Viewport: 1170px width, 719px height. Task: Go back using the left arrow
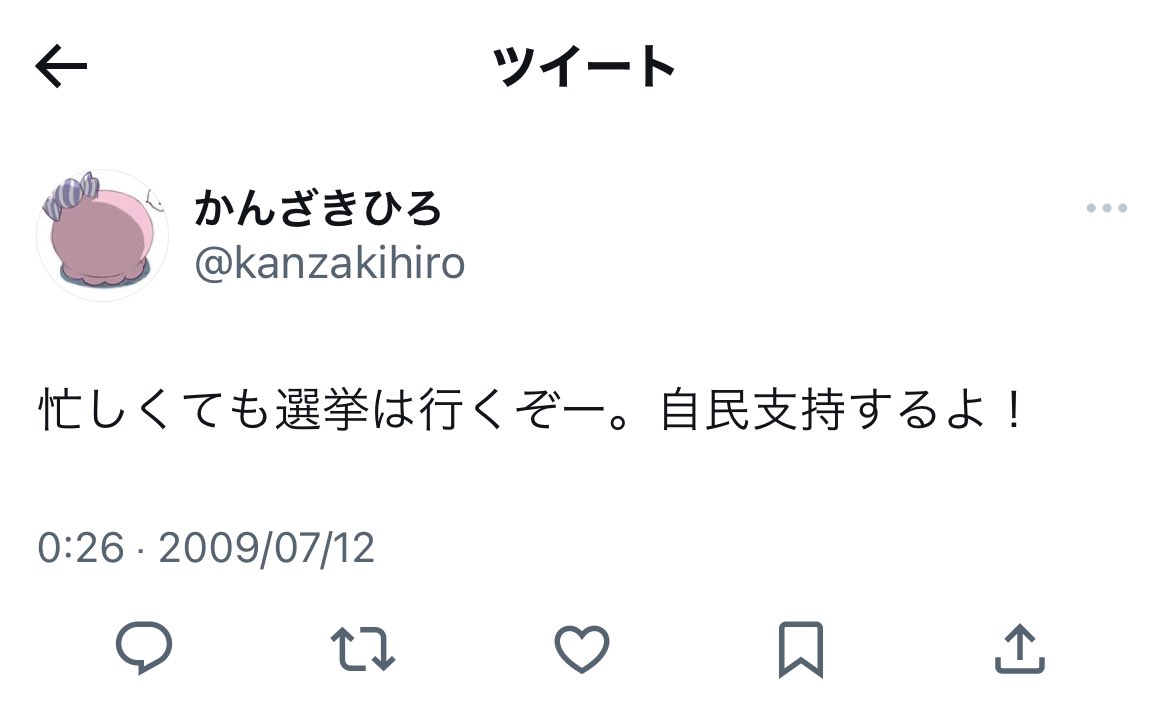(61, 66)
